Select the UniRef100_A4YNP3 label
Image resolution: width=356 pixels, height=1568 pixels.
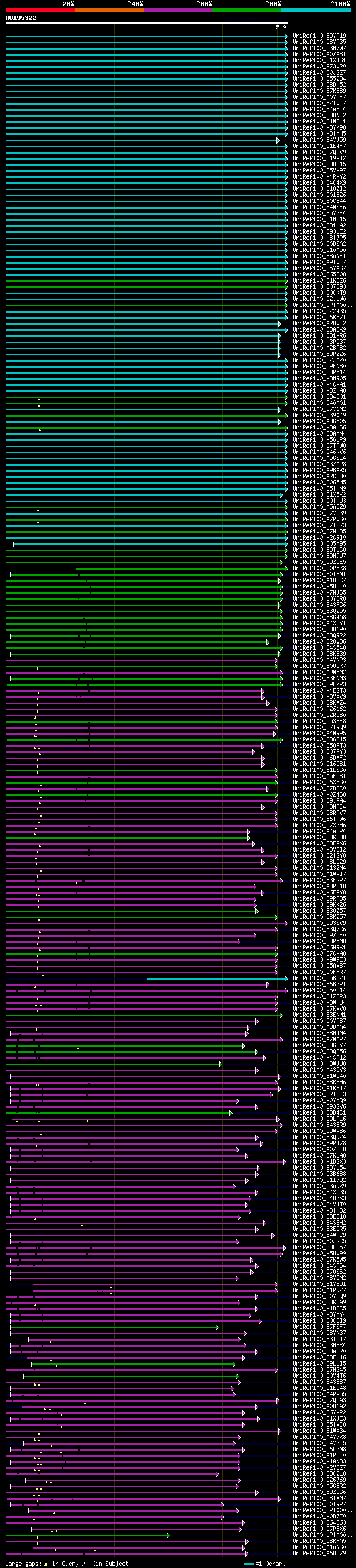click(x=319, y=660)
